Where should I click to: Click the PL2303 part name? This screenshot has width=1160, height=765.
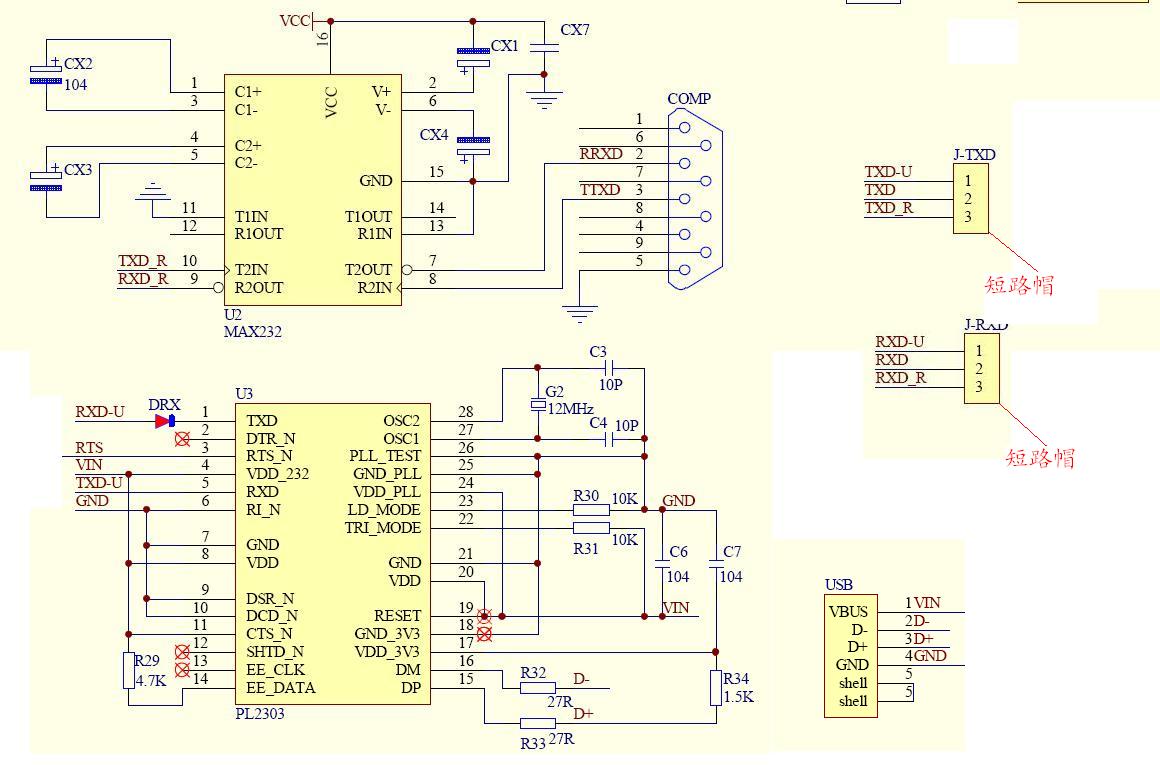(260, 714)
